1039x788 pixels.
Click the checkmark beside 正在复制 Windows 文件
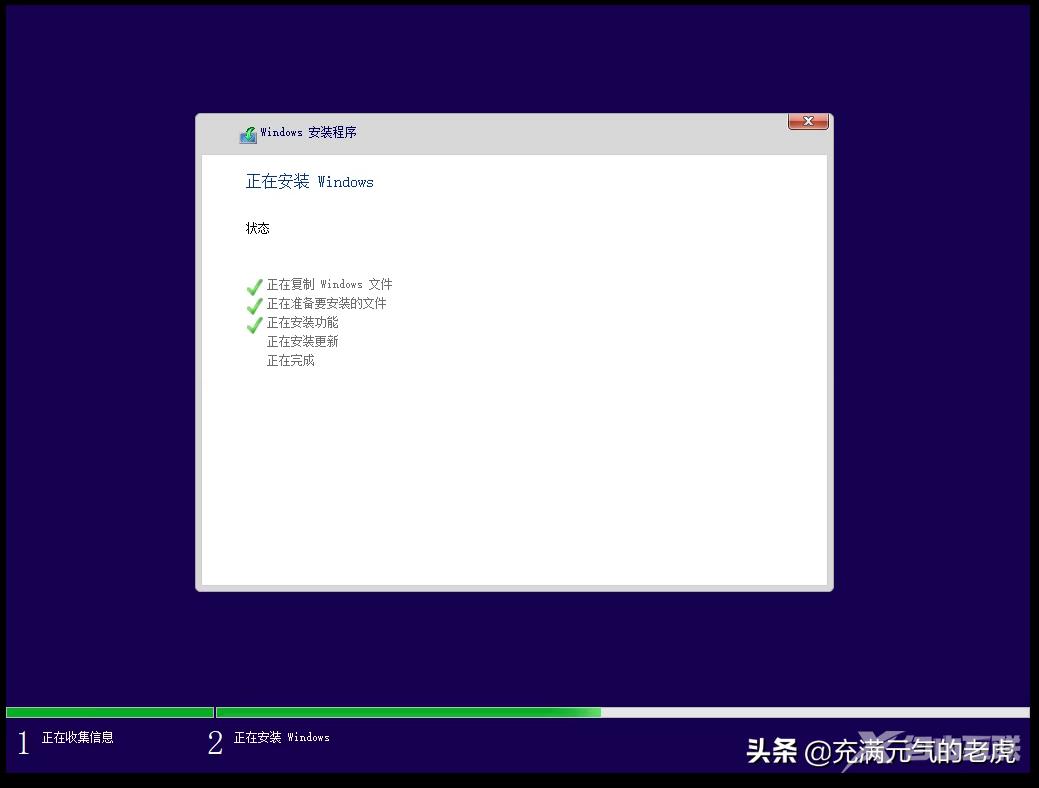click(254, 286)
